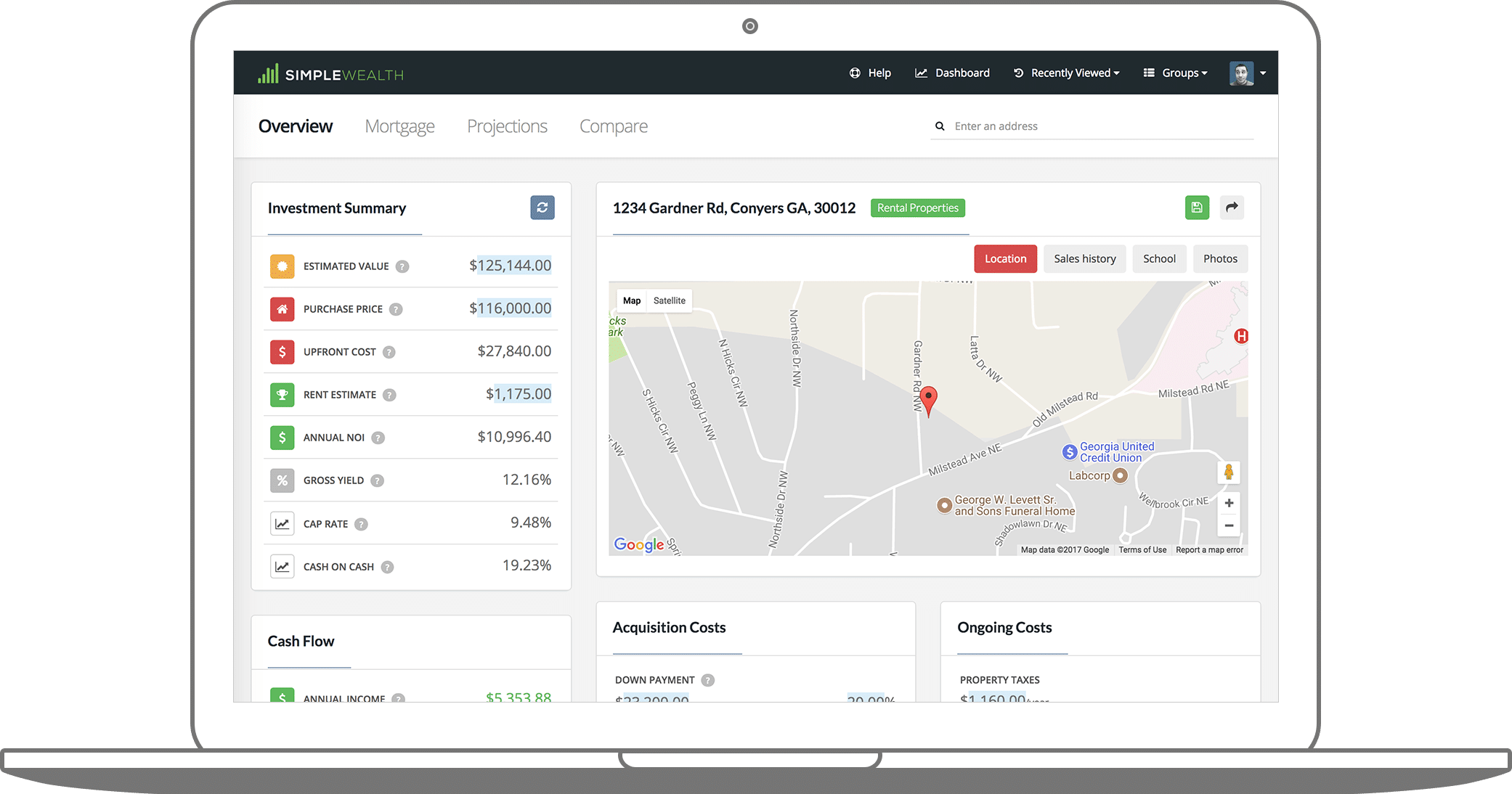Show help for Estimated Value
The width and height of the screenshot is (1512, 794).
(x=402, y=266)
